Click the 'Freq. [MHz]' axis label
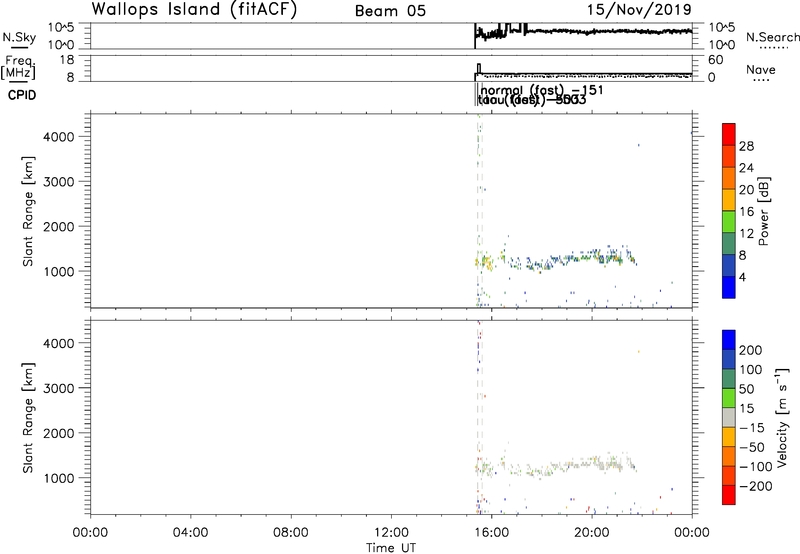The image size is (800, 554). pyautogui.click(x=18, y=67)
